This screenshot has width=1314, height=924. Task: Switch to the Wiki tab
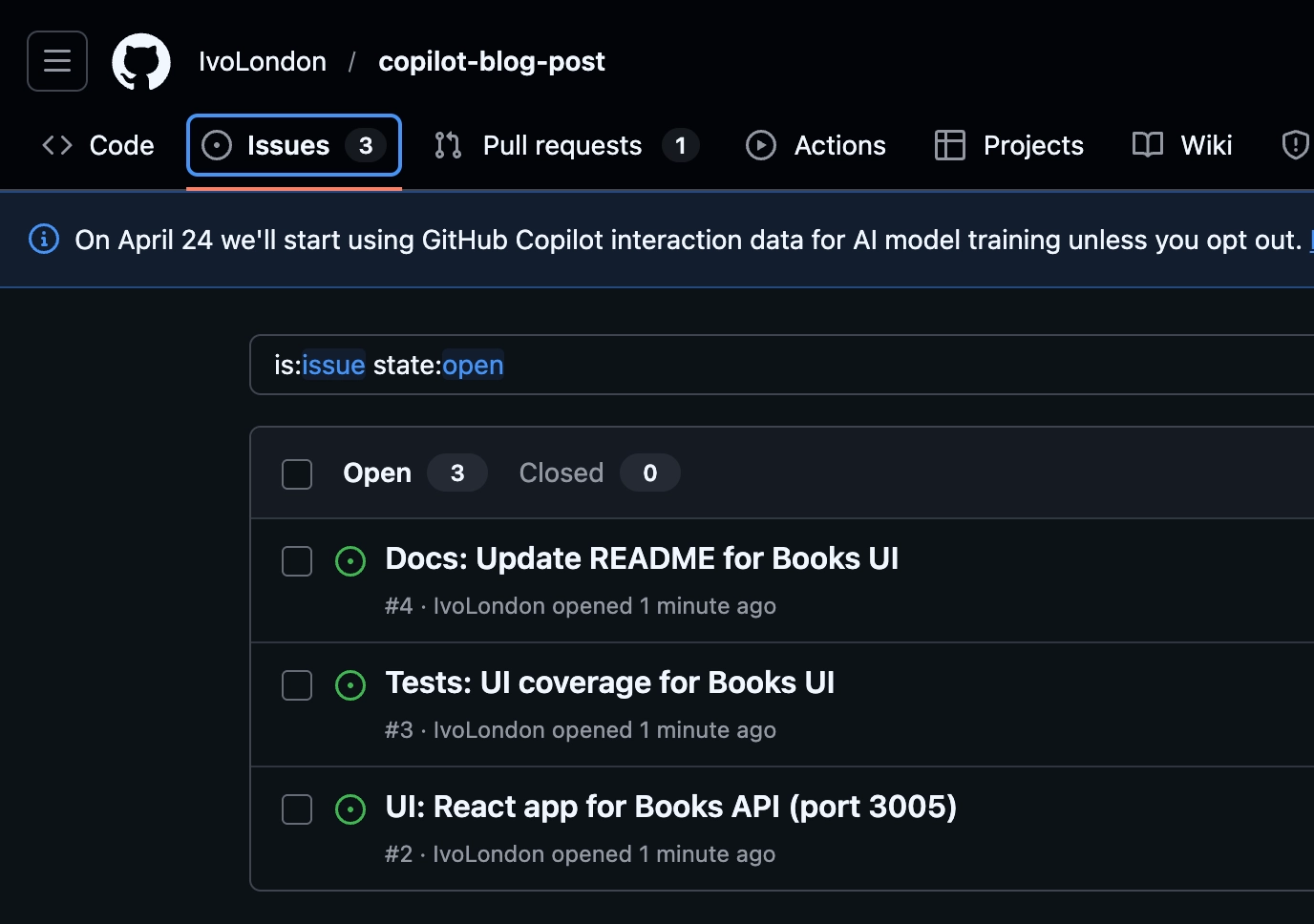(x=1182, y=145)
